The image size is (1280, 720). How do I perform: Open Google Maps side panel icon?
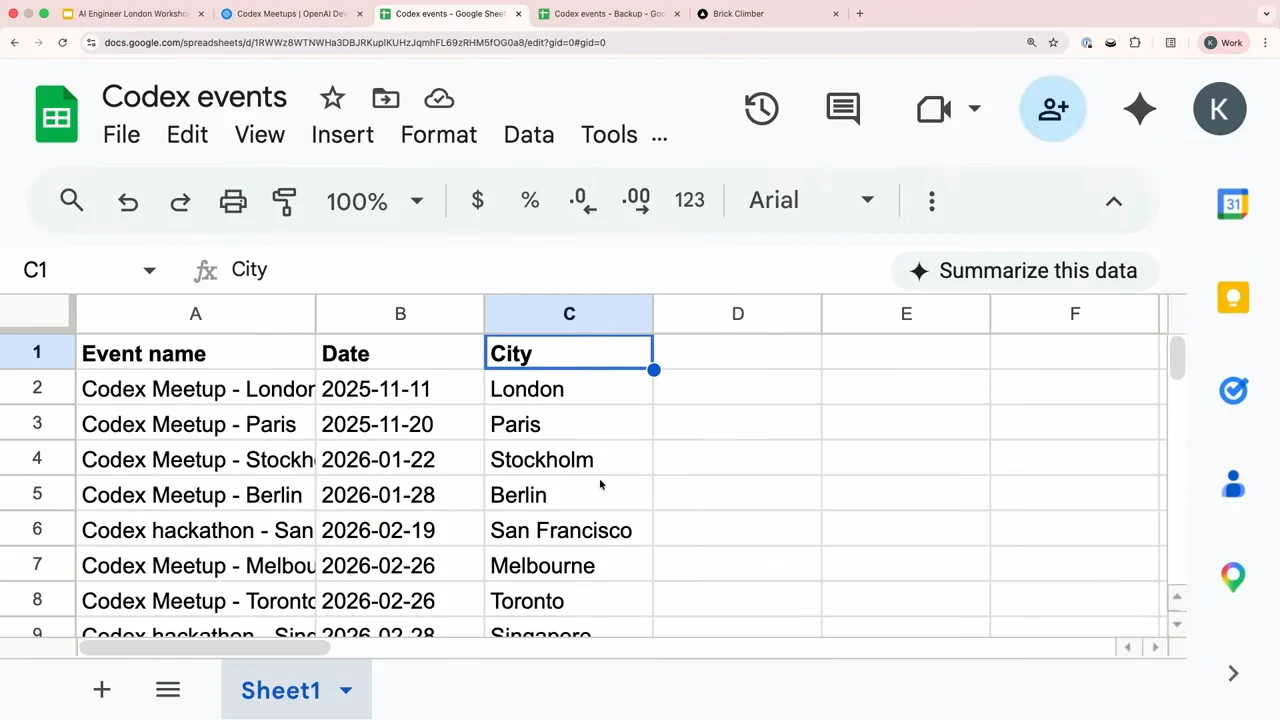coord(1233,577)
